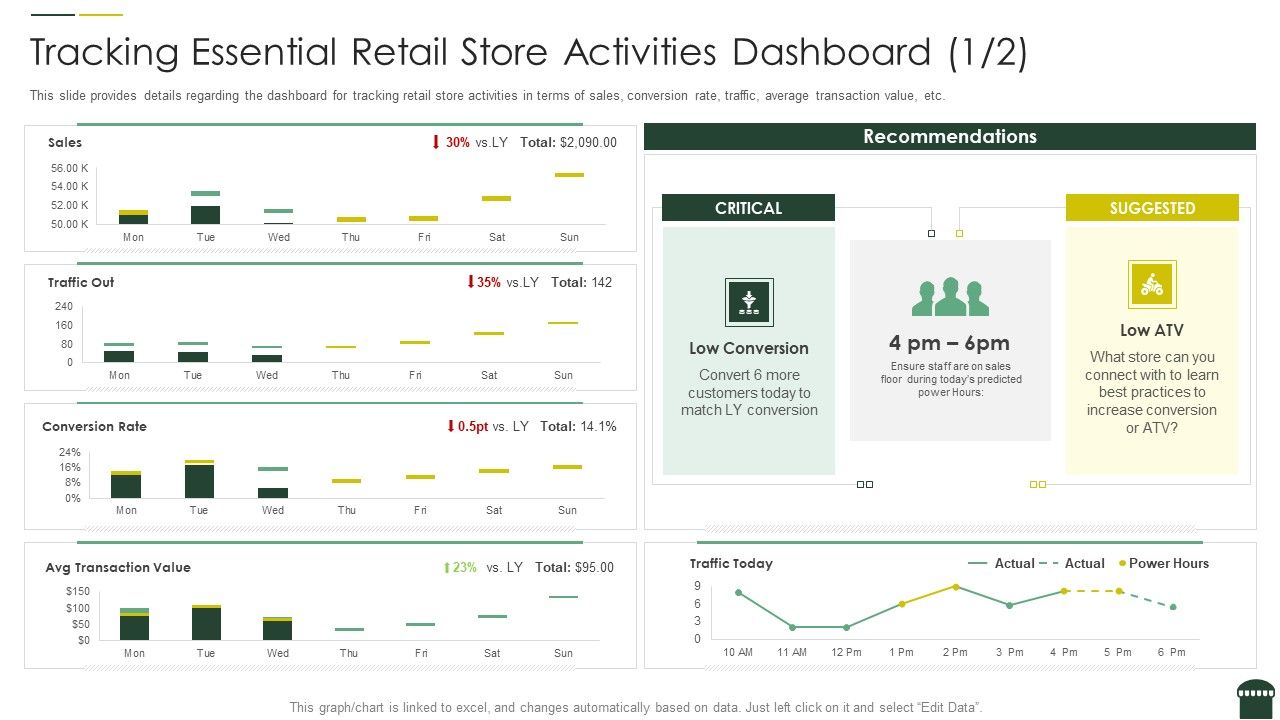Image resolution: width=1280 pixels, height=720 pixels.
Task: Select the CRITICAL header label
Action: (x=748, y=208)
